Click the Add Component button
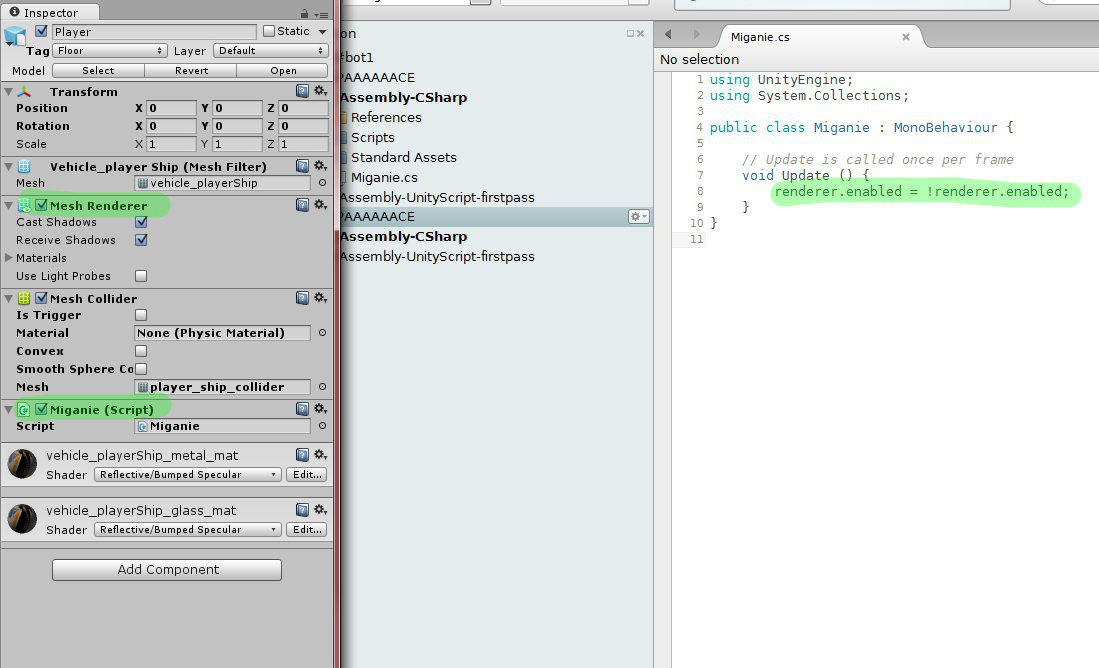 [x=167, y=570]
